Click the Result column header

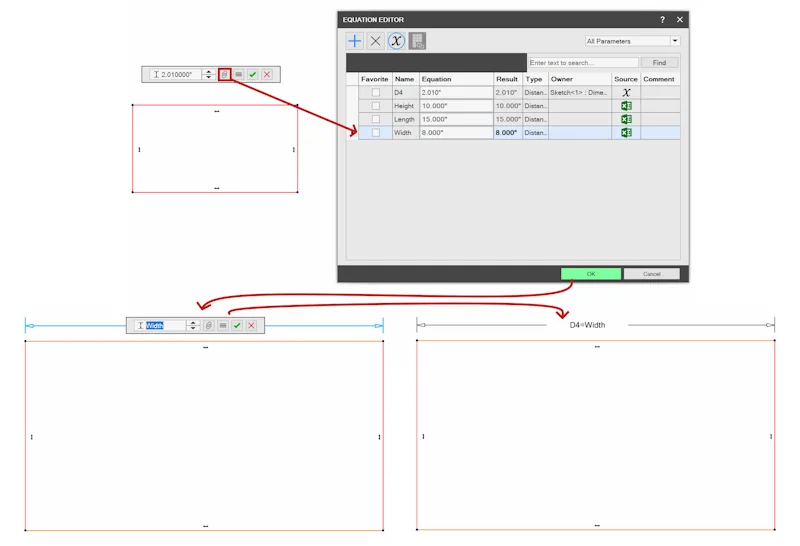pyautogui.click(x=508, y=79)
